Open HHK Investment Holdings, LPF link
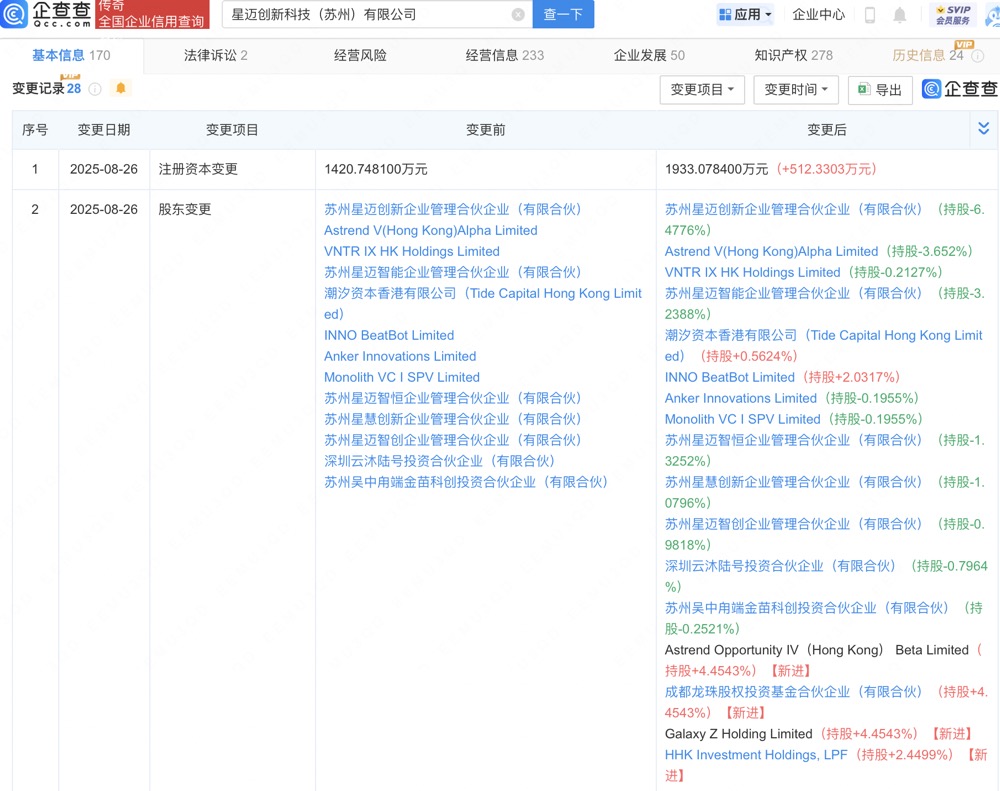Viewport: 1000px width, 791px height. point(756,755)
